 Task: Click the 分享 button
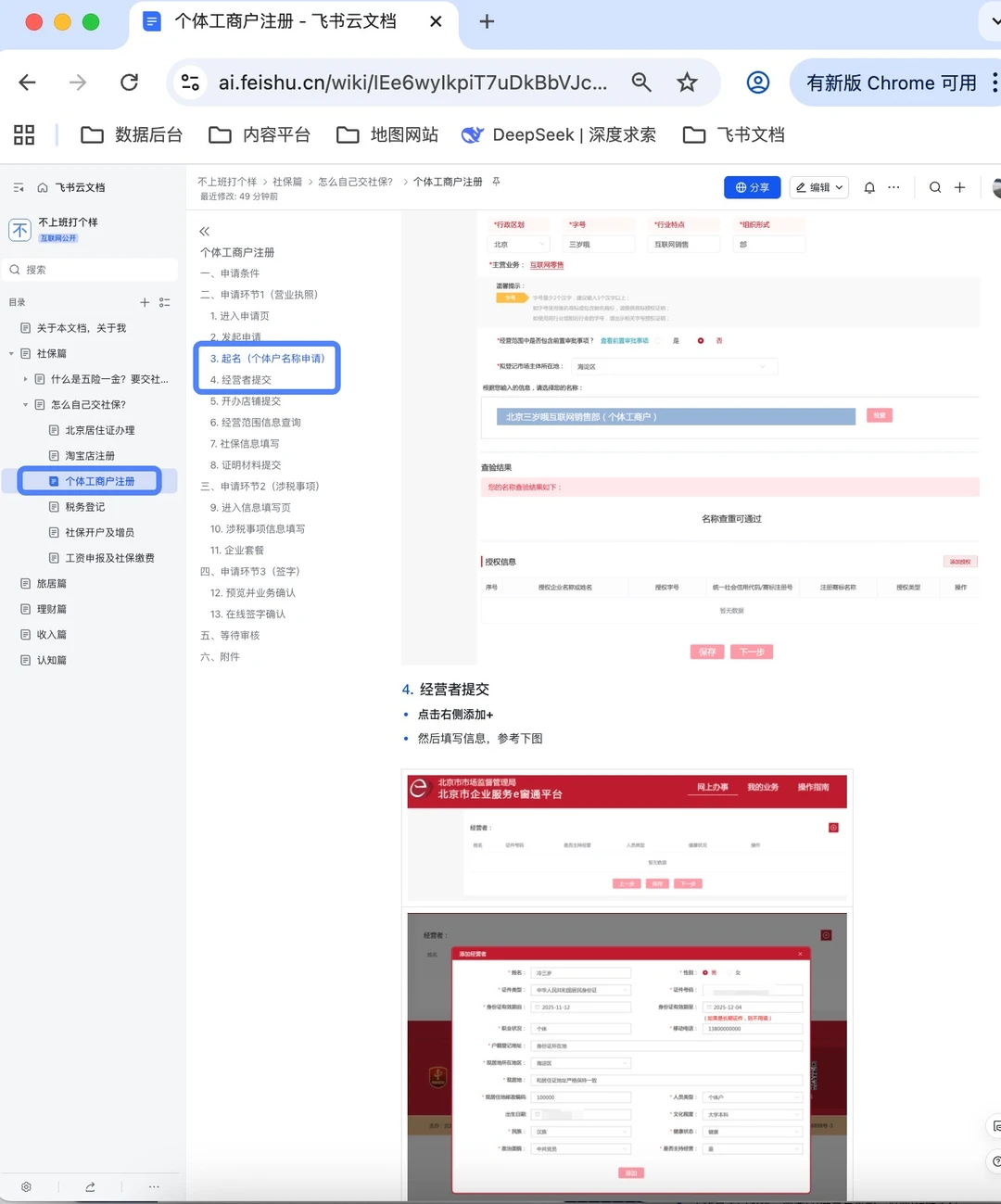[x=753, y=187]
